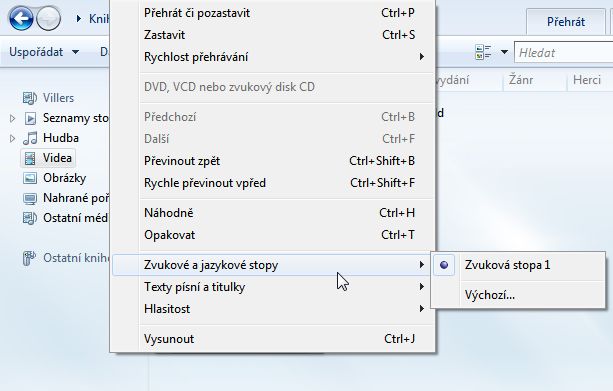Screen dimensions: 613x391
Task: Expand the Seznamy stop tree node
Action: pyautogui.click(x=13, y=118)
